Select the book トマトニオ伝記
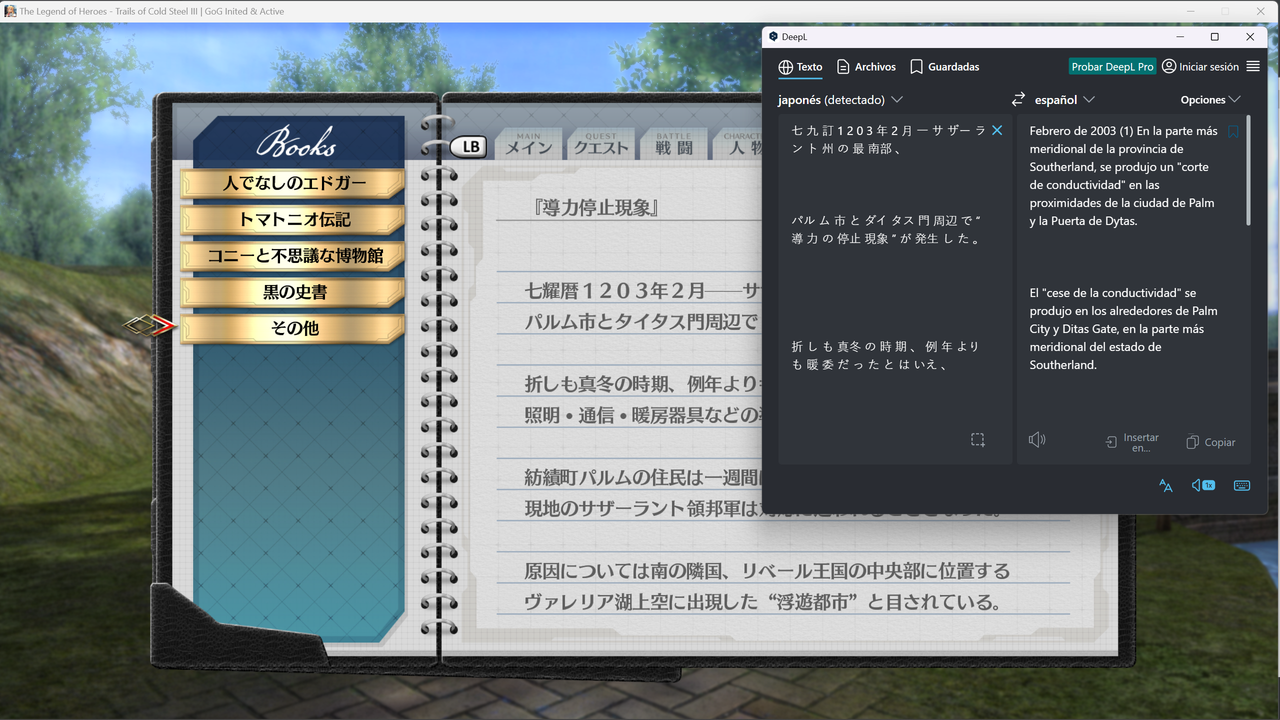 pos(293,220)
